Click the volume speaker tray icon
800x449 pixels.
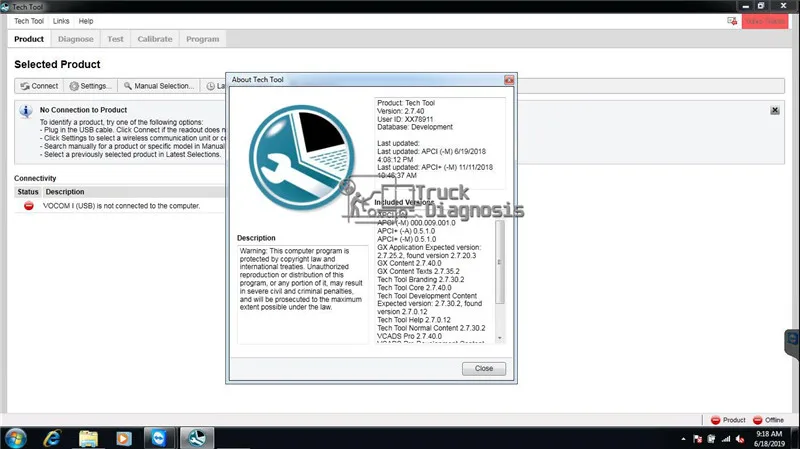pos(740,439)
